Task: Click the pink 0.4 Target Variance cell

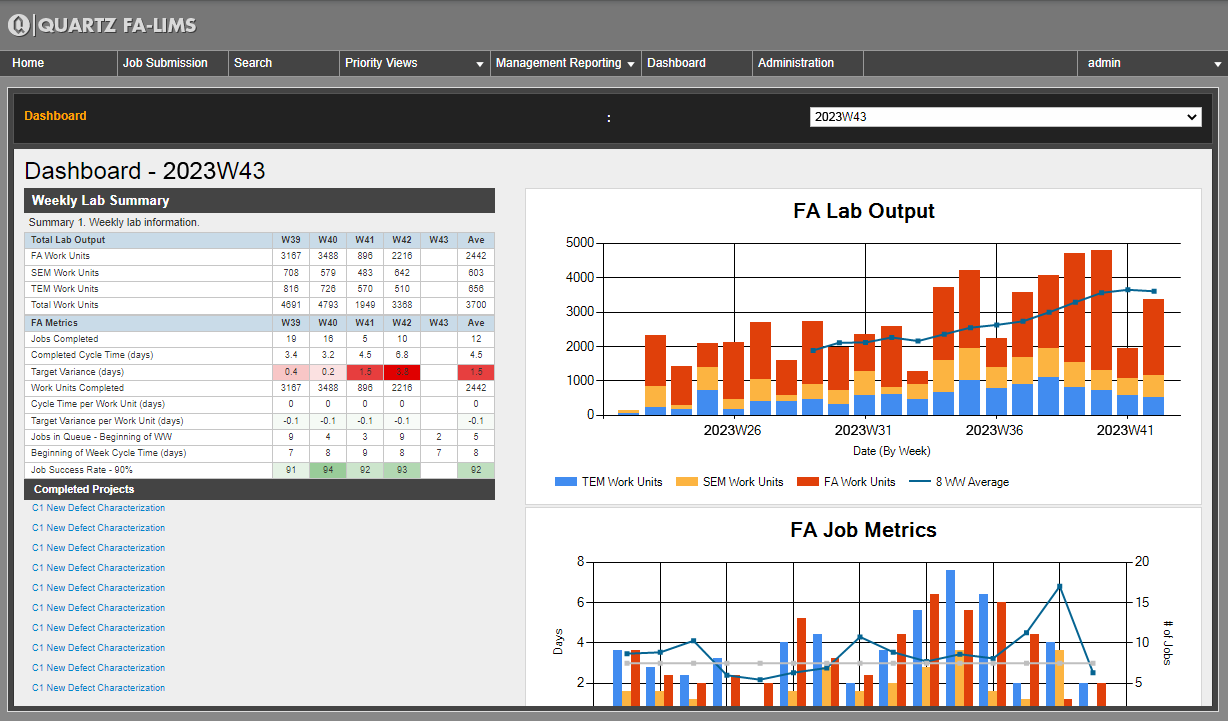Action: tap(290, 371)
